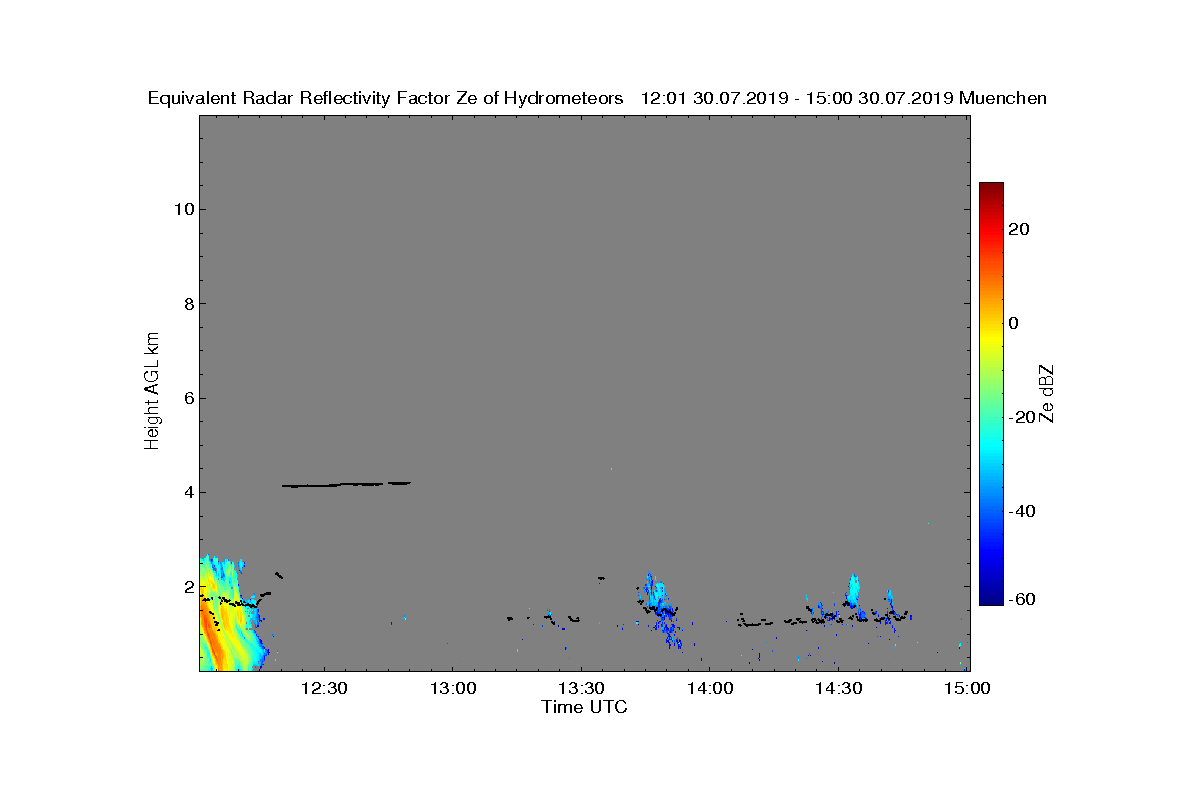Click the 15:00 time tick label

(x=966, y=688)
